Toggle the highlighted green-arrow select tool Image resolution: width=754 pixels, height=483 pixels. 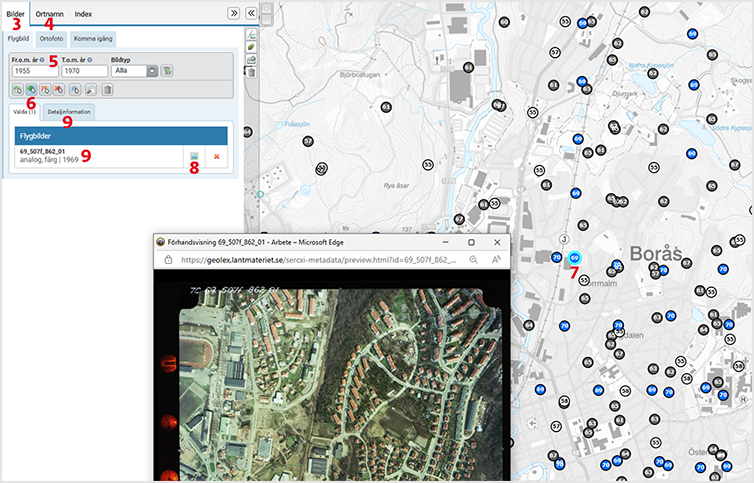(x=31, y=89)
